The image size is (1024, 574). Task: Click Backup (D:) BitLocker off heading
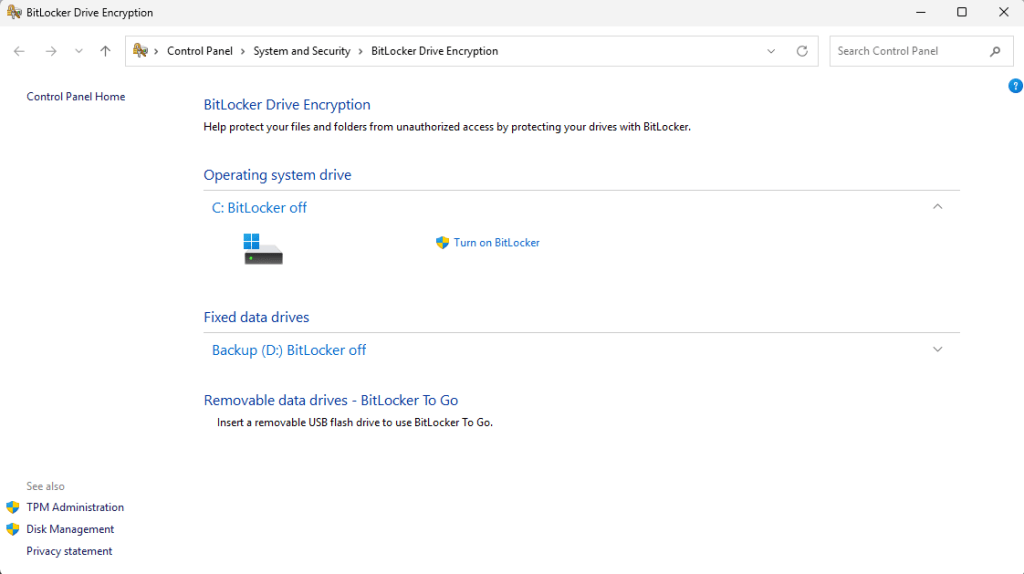289,350
